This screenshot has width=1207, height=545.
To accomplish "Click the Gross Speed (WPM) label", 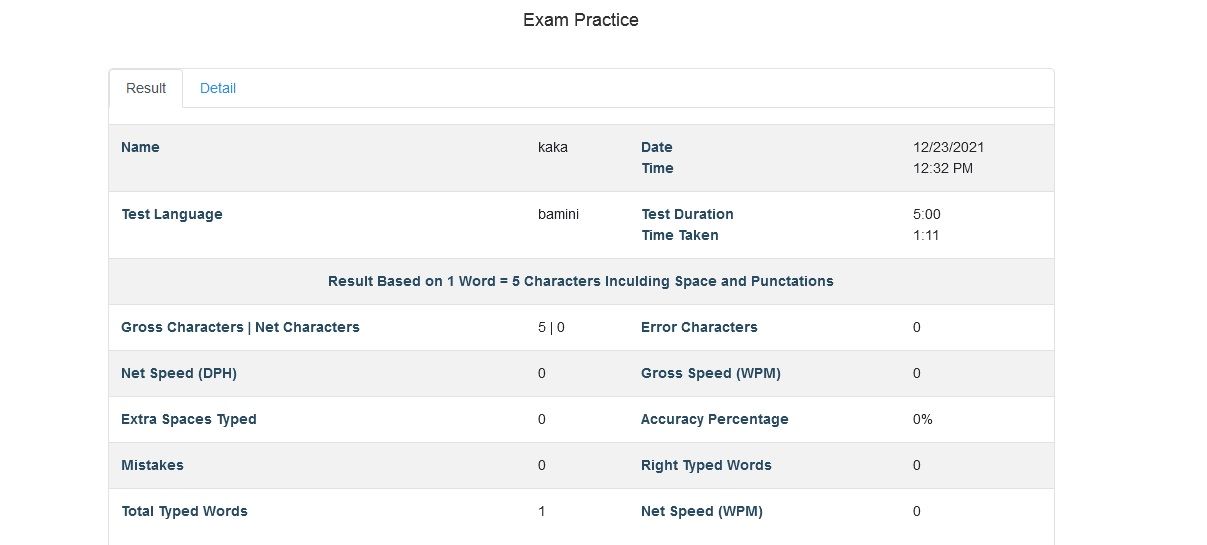I will point(710,373).
